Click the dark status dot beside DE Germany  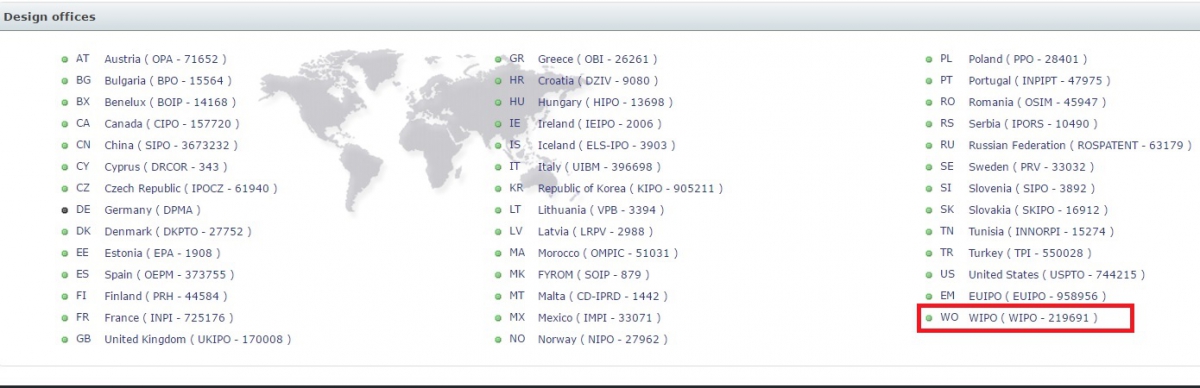(x=65, y=210)
